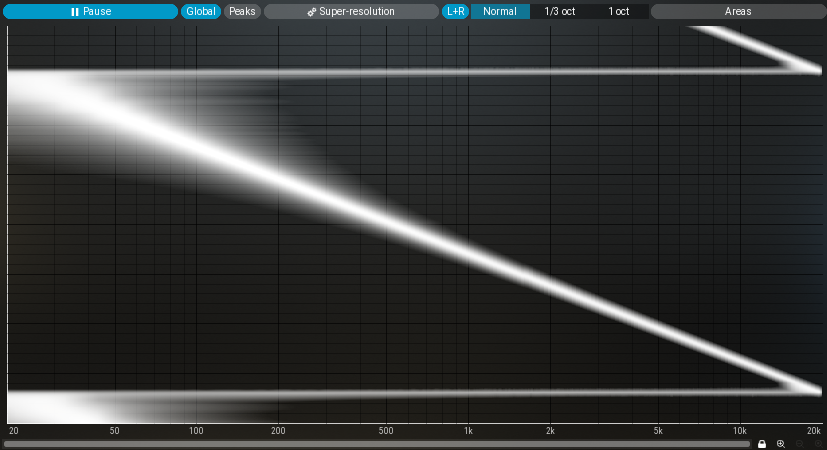This screenshot has width=827, height=450.
Task: Click the 1k frequency label
Action: [x=468, y=431]
